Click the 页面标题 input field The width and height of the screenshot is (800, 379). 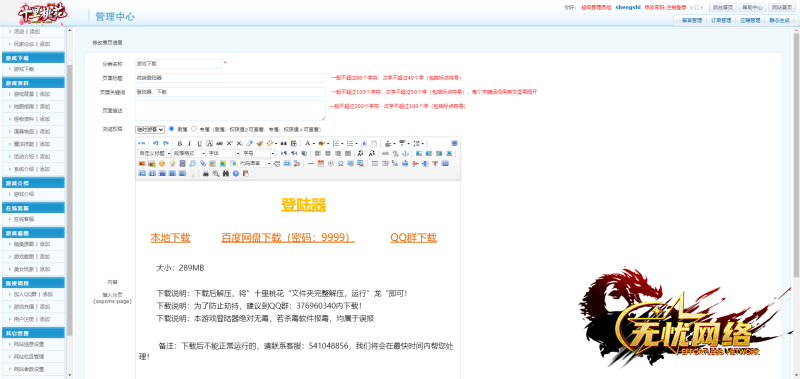click(x=230, y=78)
